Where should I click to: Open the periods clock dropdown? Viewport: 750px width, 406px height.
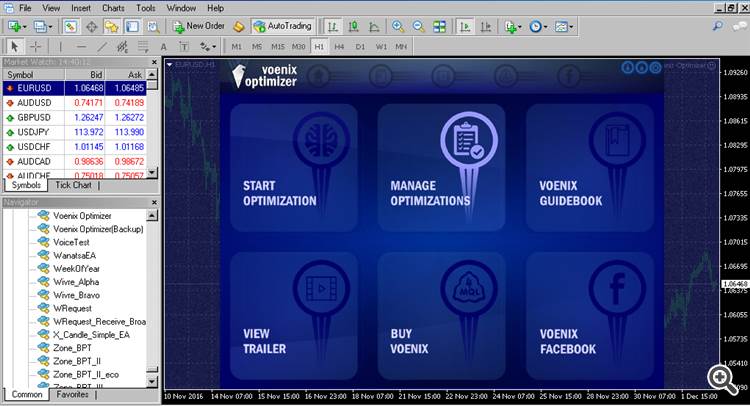click(x=538, y=26)
